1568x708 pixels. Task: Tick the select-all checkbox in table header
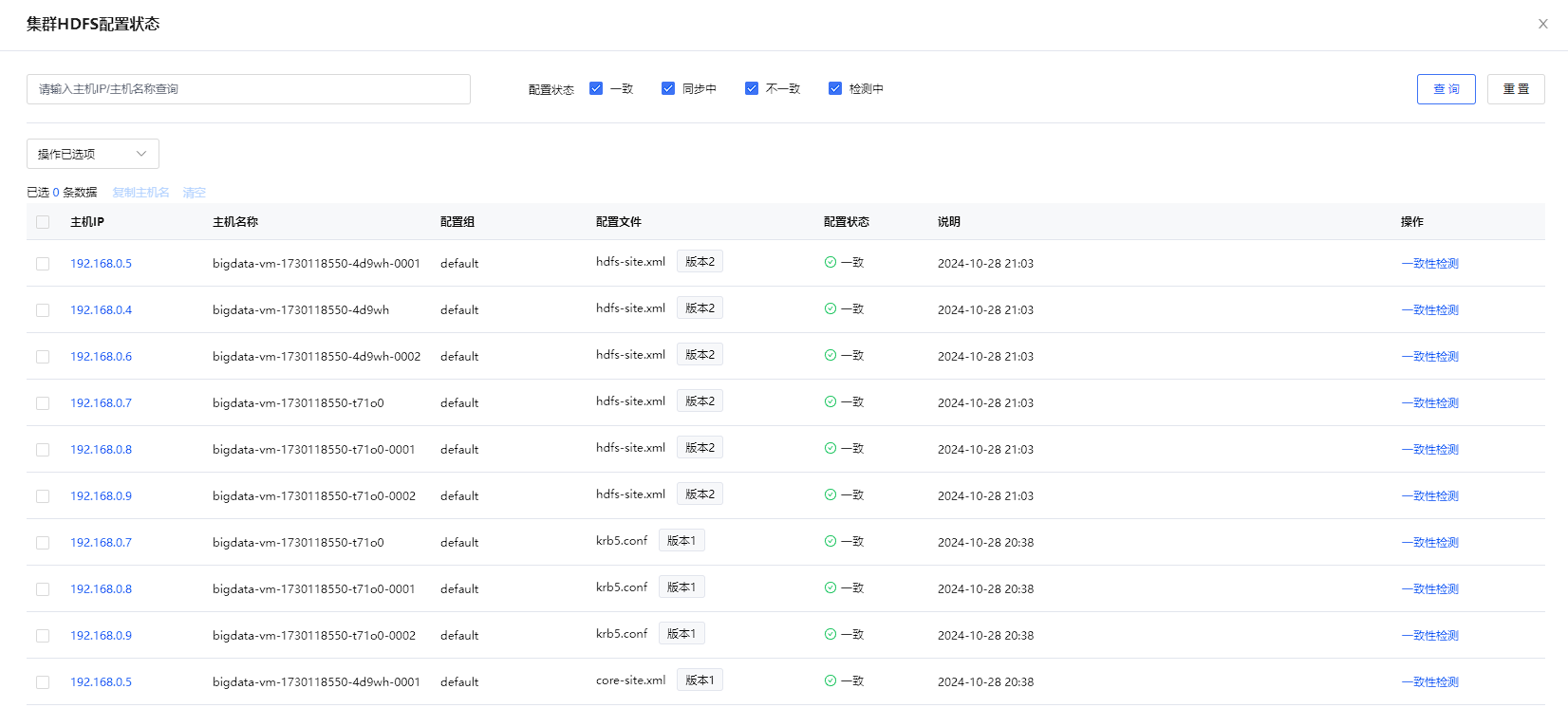[x=43, y=222]
